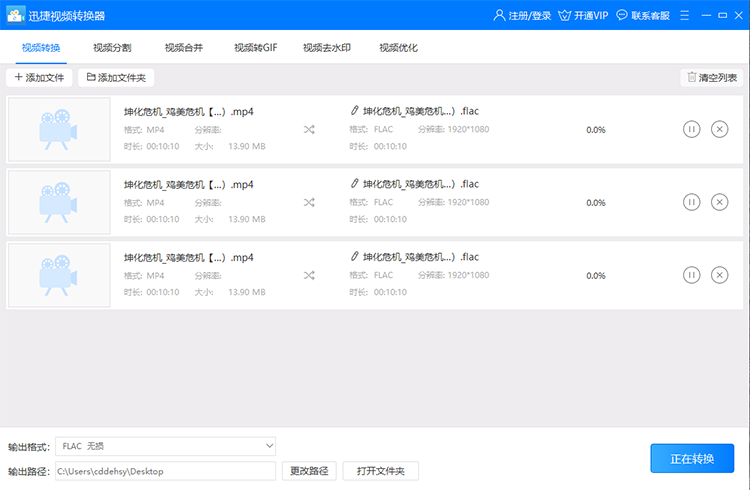This screenshot has width=750, height=490.
Task: Minimize the converter window
Action: point(706,15)
